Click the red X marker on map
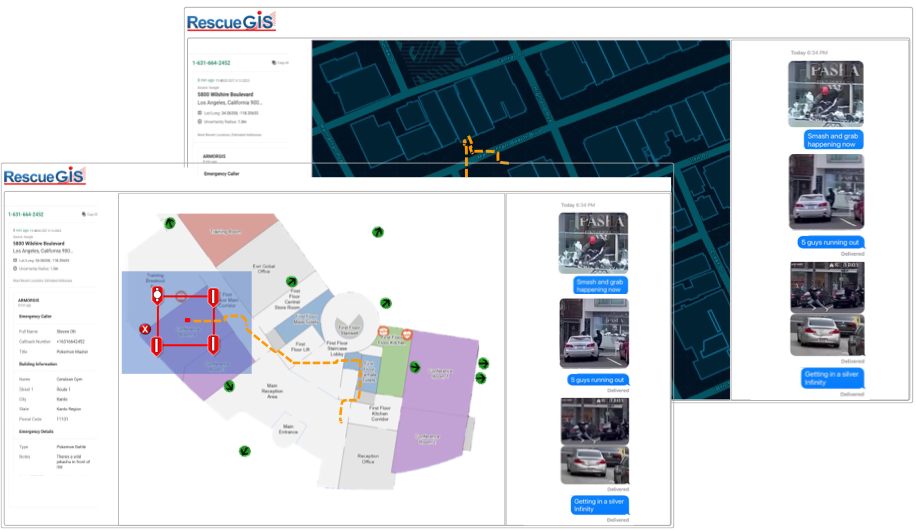The image size is (916, 531). [x=144, y=329]
